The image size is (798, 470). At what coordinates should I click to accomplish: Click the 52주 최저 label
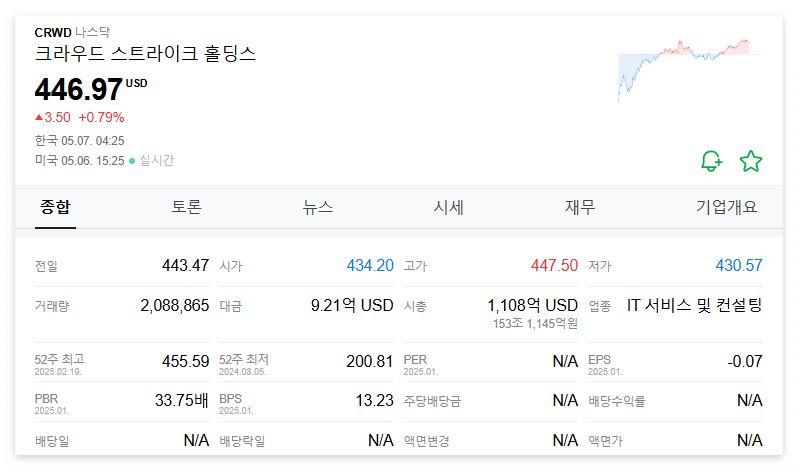click(244, 360)
